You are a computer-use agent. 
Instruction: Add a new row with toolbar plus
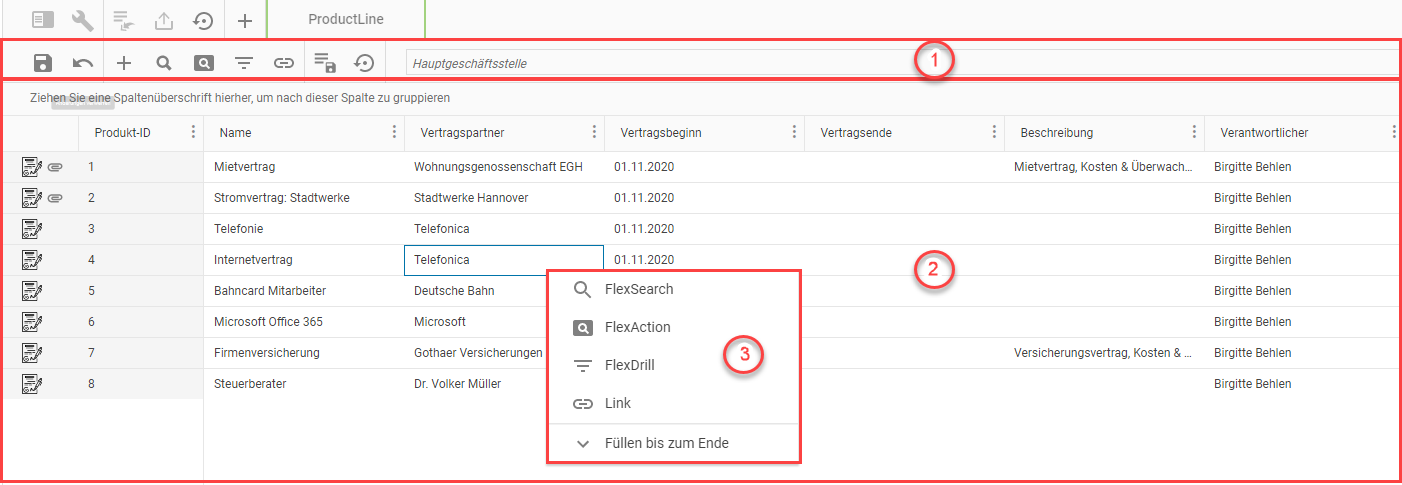tap(124, 63)
